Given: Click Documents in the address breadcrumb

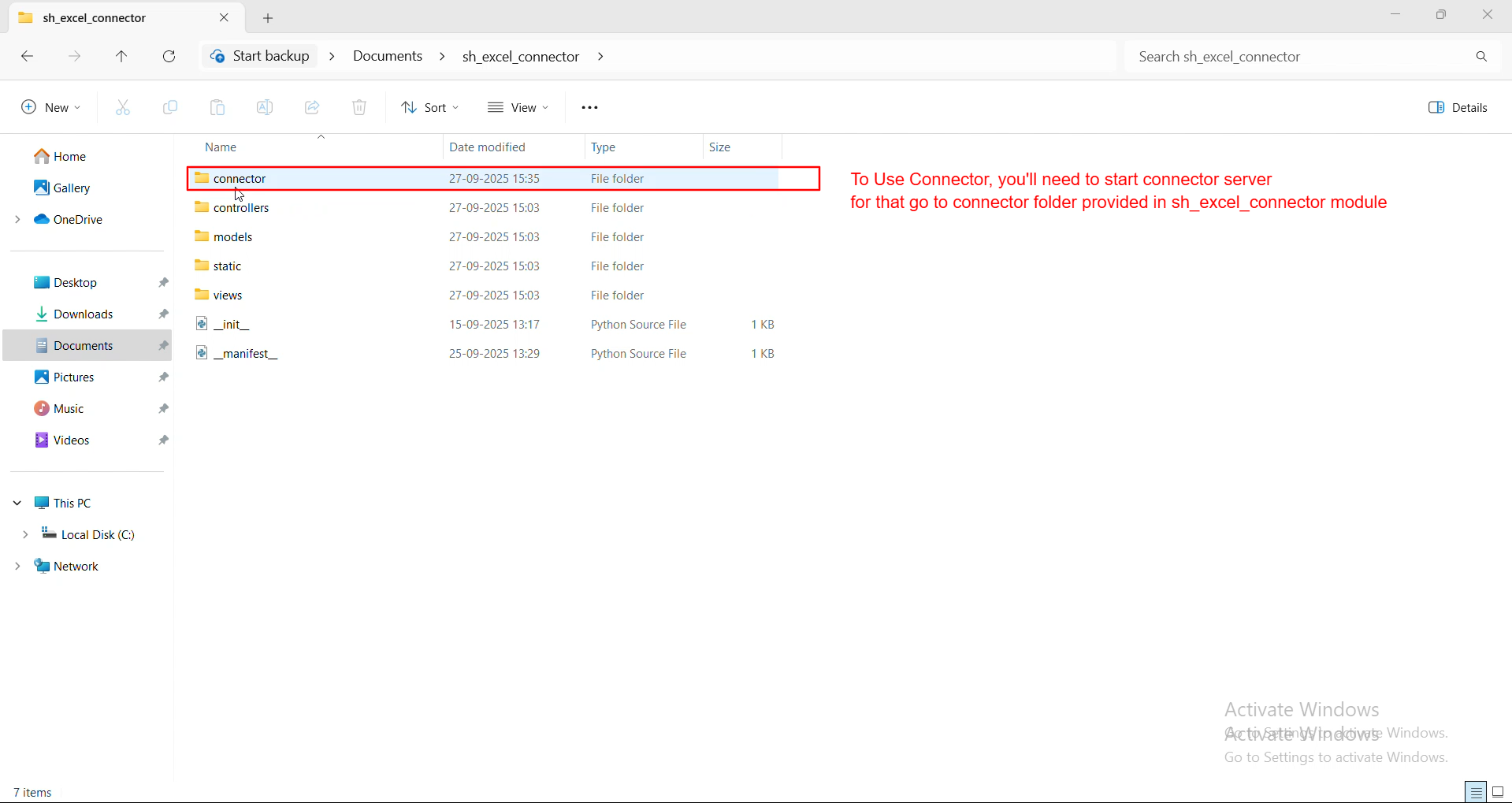Looking at the screenshot, I should 388,56.
